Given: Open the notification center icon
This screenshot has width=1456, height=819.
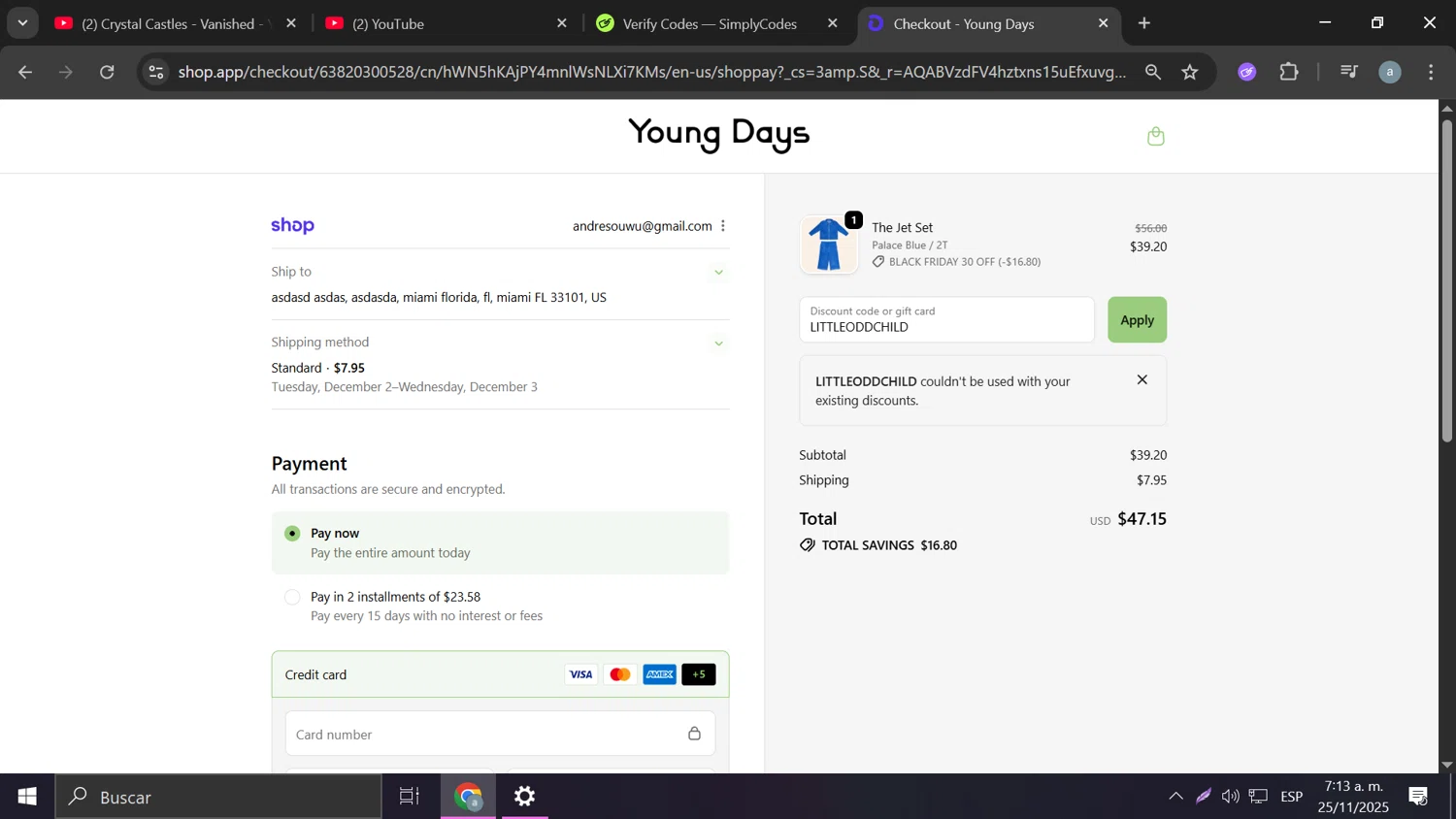Looking at the screenshot, I should [x=1418, y=797].
